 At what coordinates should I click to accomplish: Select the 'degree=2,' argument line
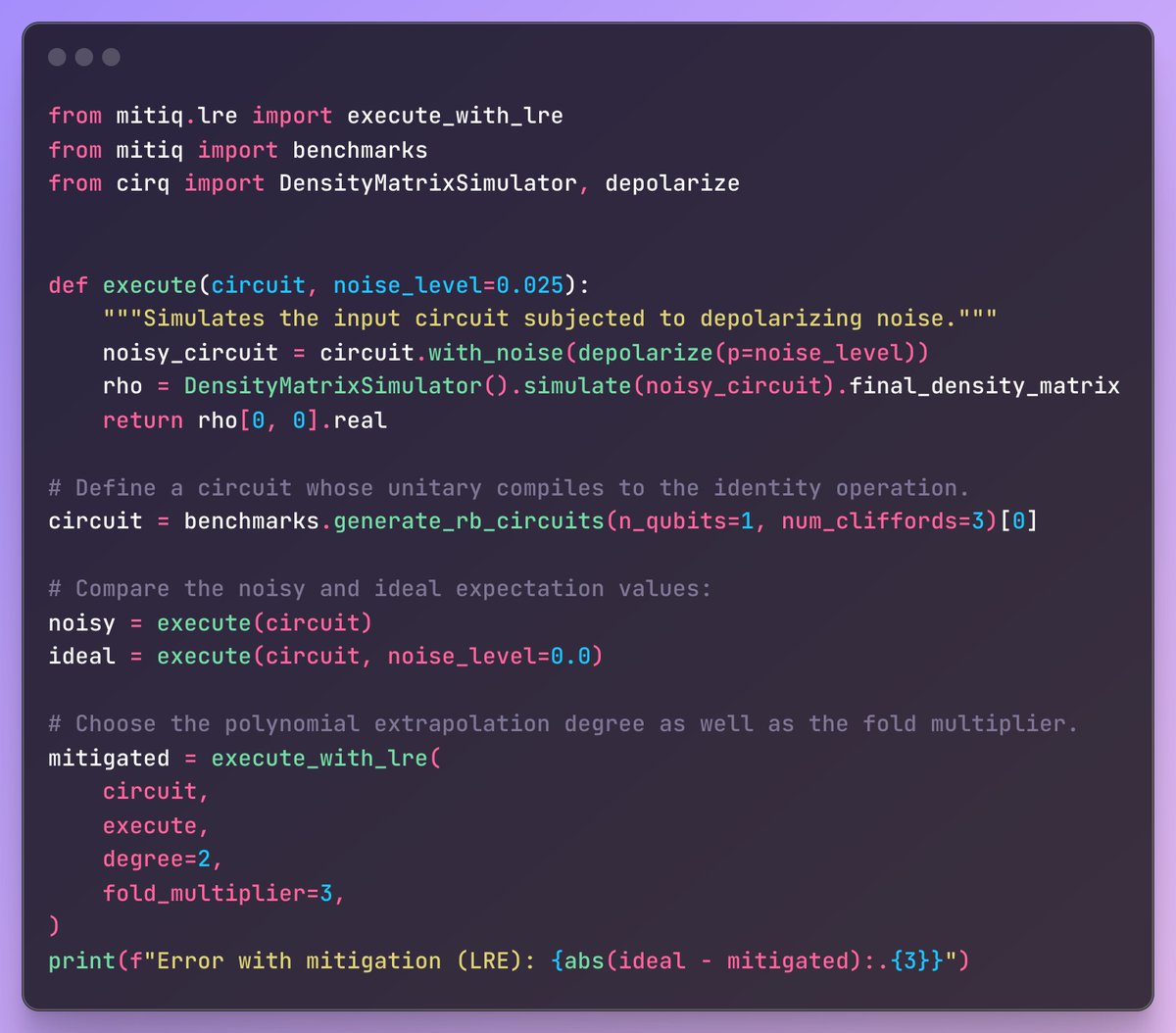tap(163, 860)
